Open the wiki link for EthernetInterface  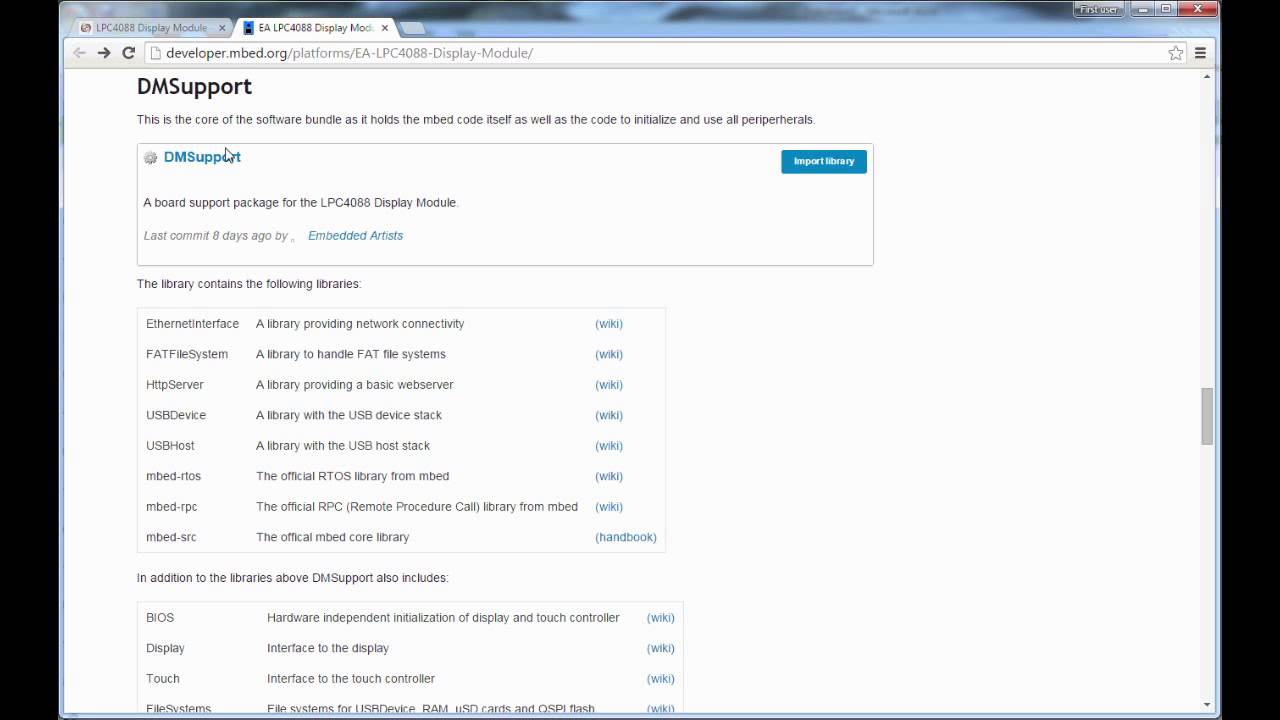(x=609, y=324)
